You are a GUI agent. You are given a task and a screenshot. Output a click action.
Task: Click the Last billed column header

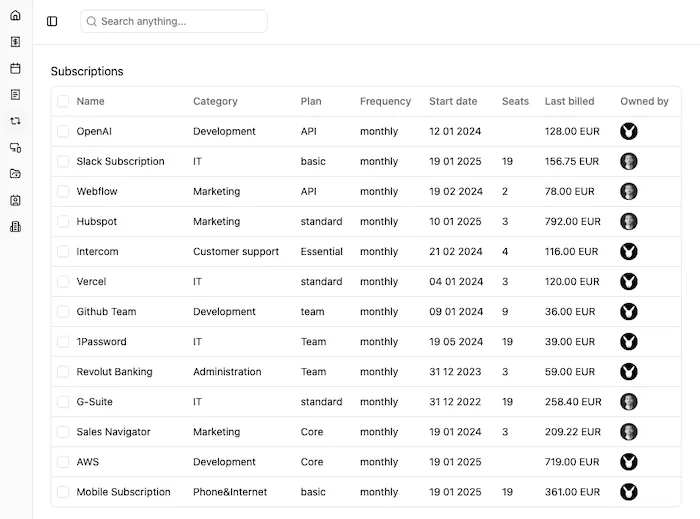tap(569, 101)
